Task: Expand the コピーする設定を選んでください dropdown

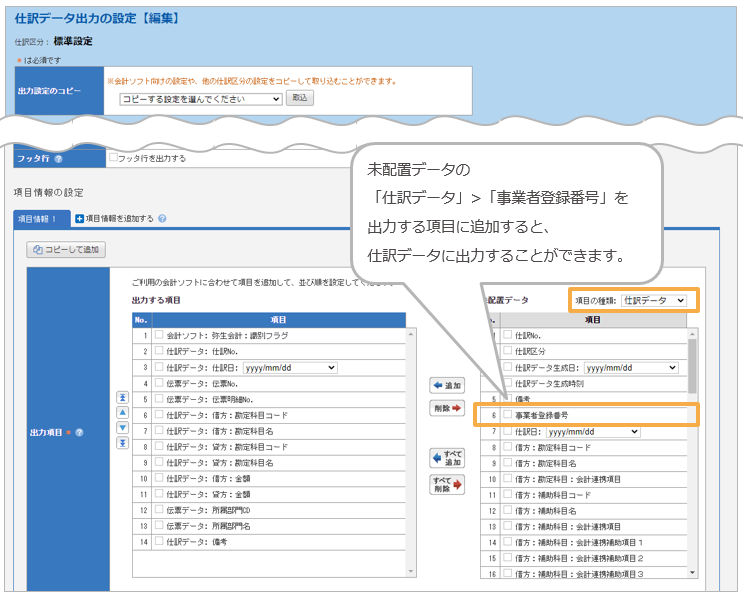Action: coord(200,99)
